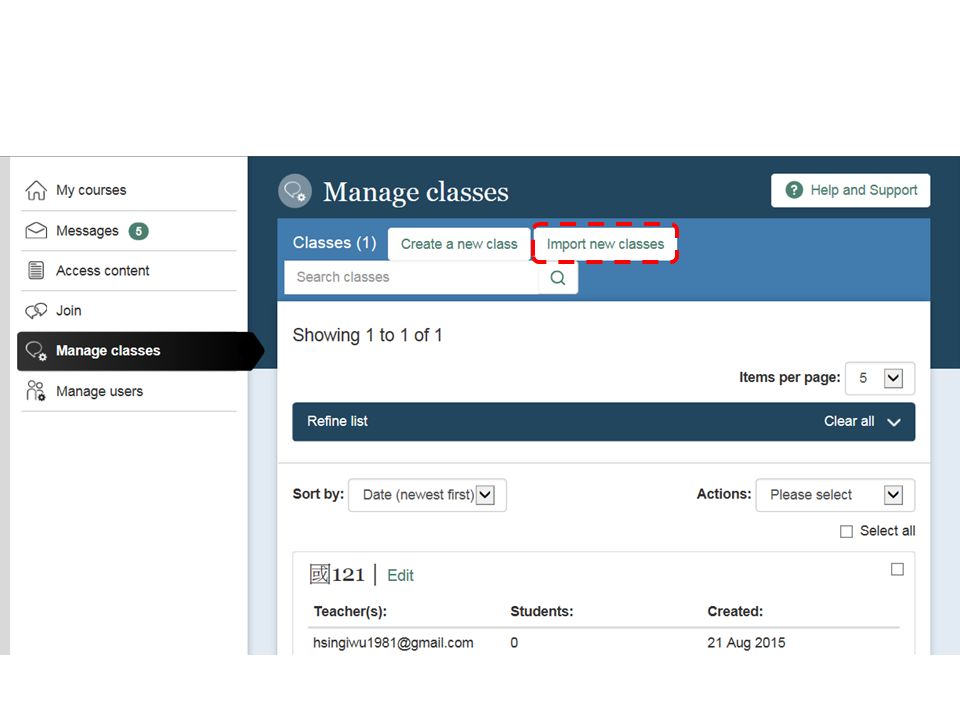Expand the Refine list chevron
The width and height of the screenshot is (960, 720).
[x=894, y=422]
